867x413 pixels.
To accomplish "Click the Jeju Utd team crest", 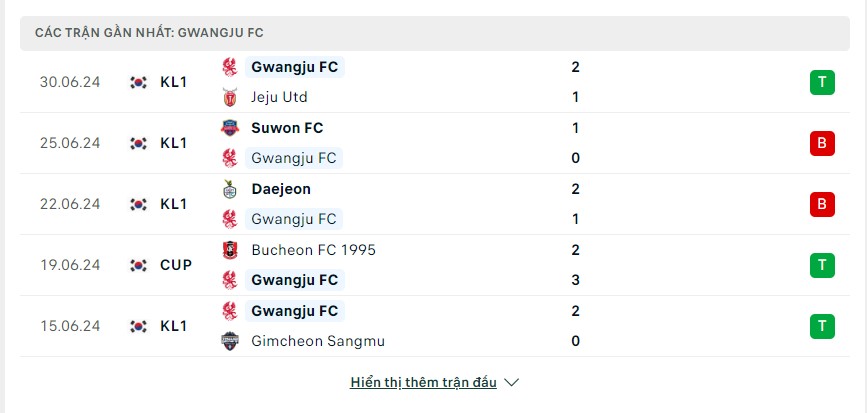I will 229,97.
